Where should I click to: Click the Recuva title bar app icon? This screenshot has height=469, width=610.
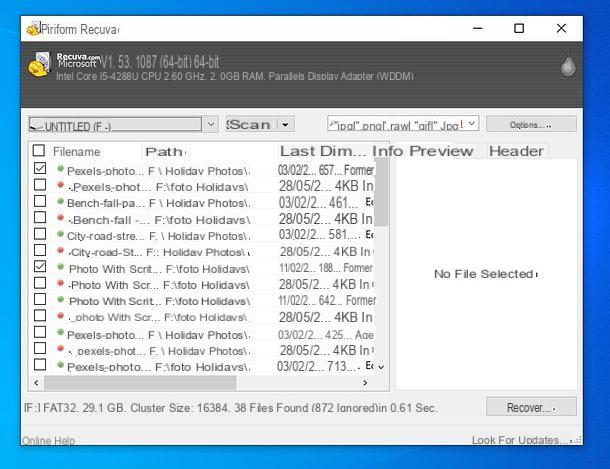(33, 29)
